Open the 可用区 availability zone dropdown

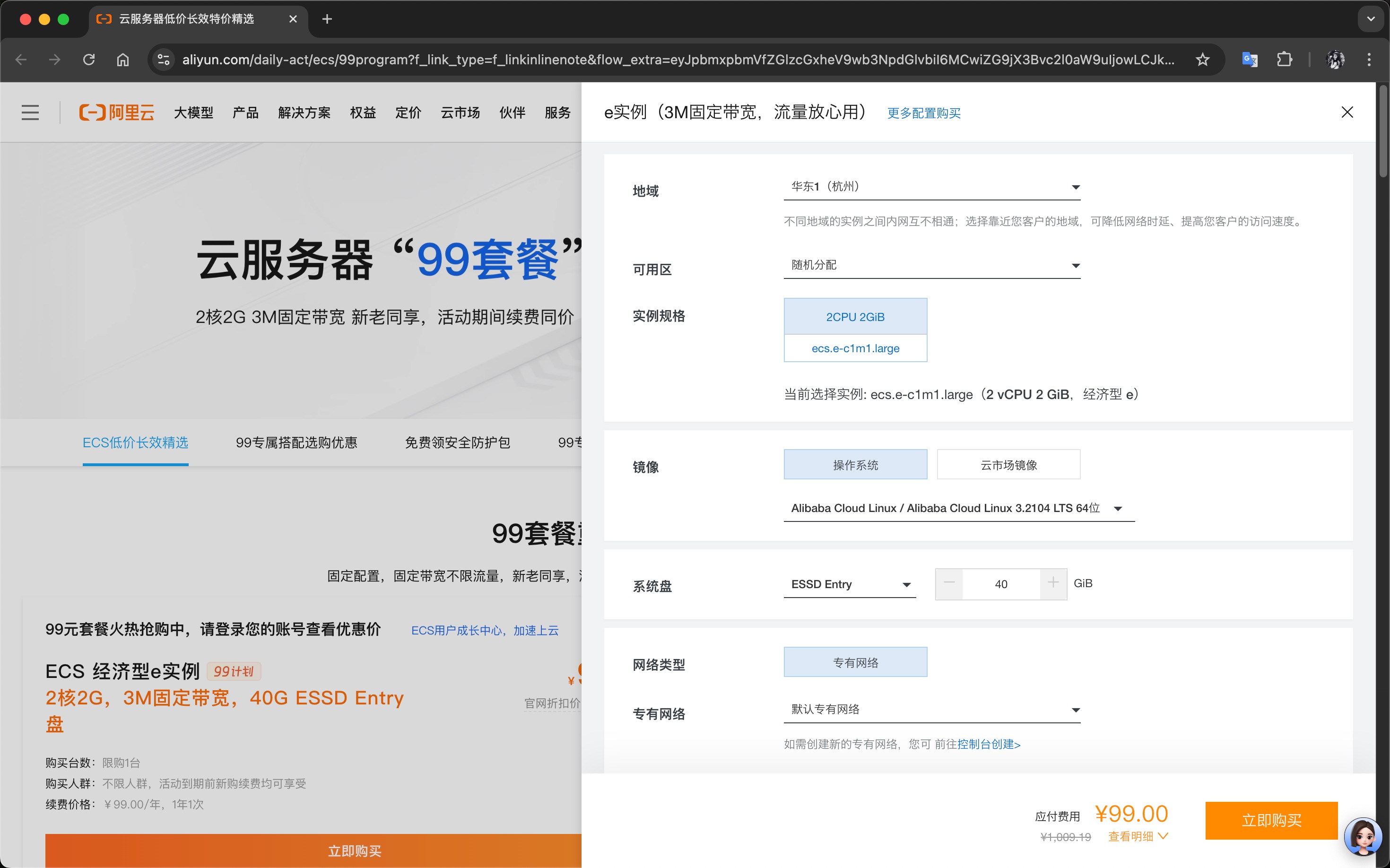point(931,265)
